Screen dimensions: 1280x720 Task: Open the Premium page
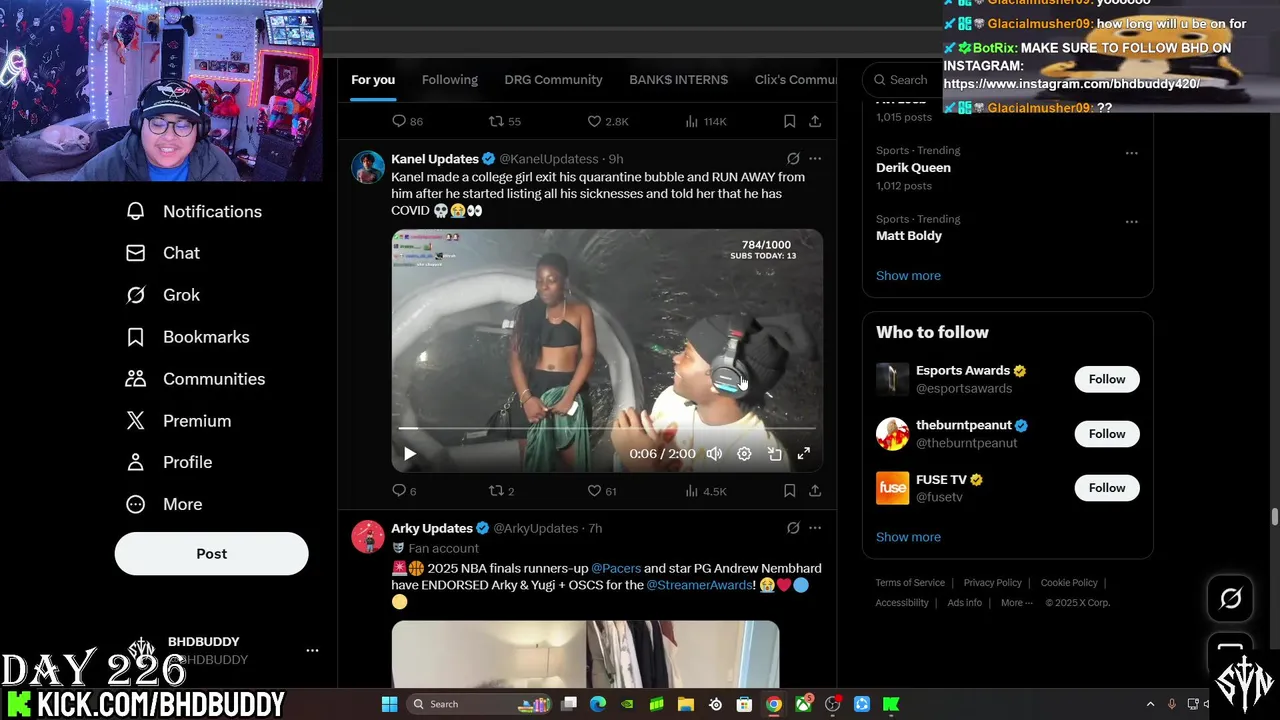pyautogui.click(x=178, y=421)
